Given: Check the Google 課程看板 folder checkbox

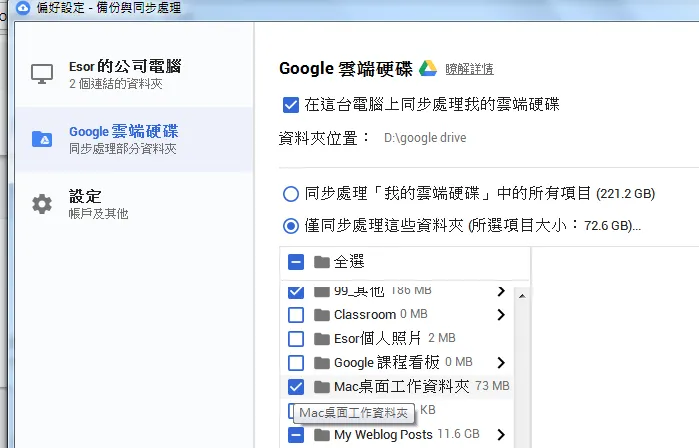Looking at the screenshot, I should [296, 363].
